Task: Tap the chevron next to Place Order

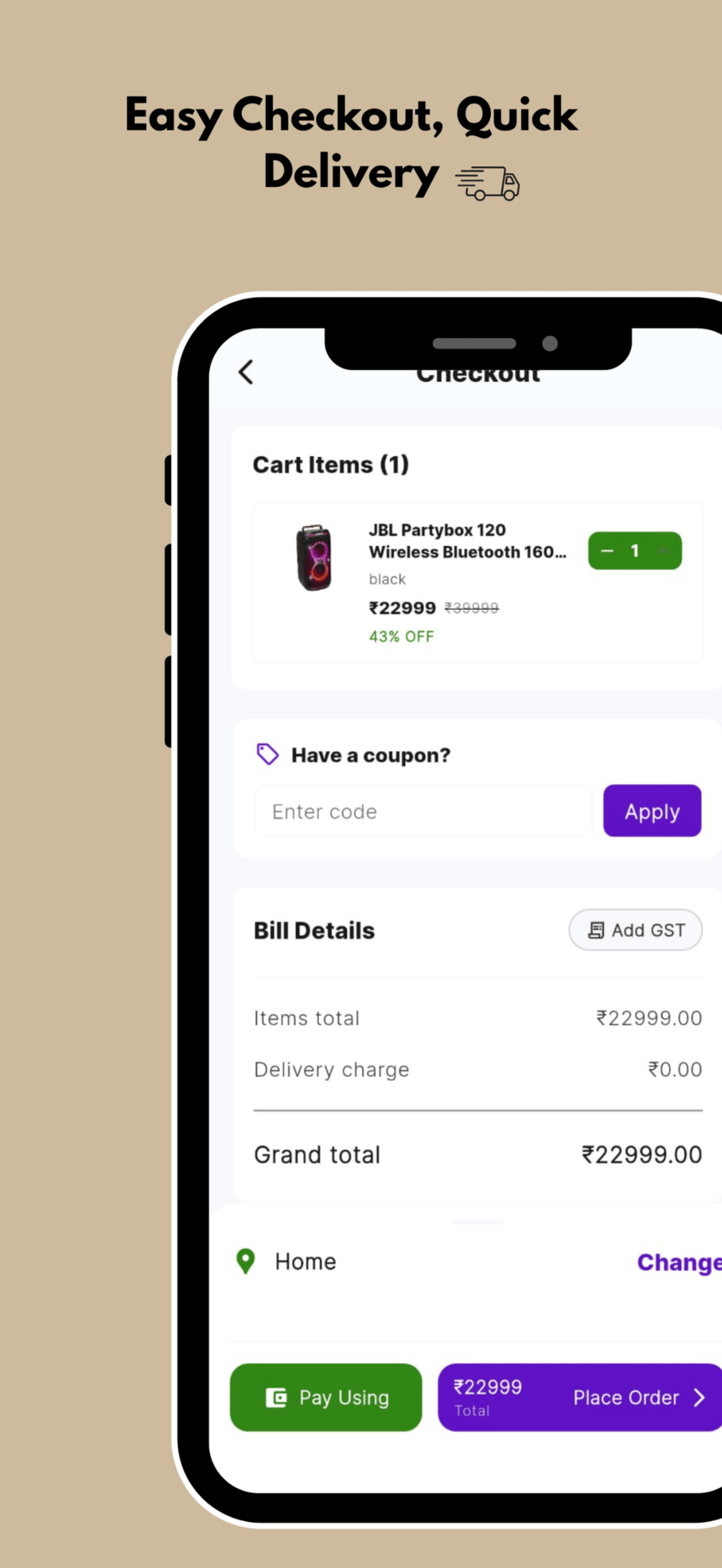Action: pyautogui.click(x=699, y=1398)
